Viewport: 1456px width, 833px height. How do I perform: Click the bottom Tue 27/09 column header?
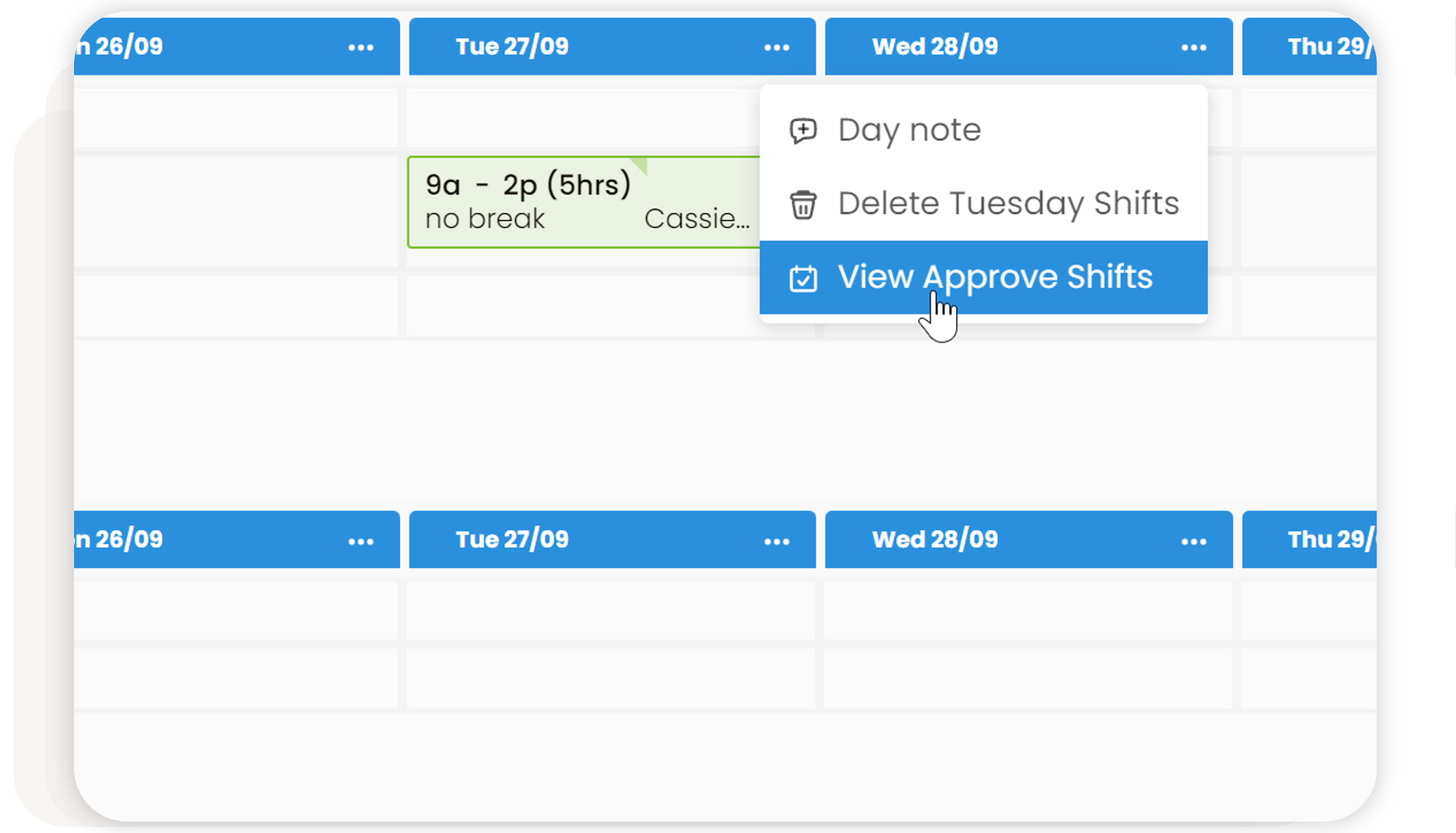click(512, 539)
